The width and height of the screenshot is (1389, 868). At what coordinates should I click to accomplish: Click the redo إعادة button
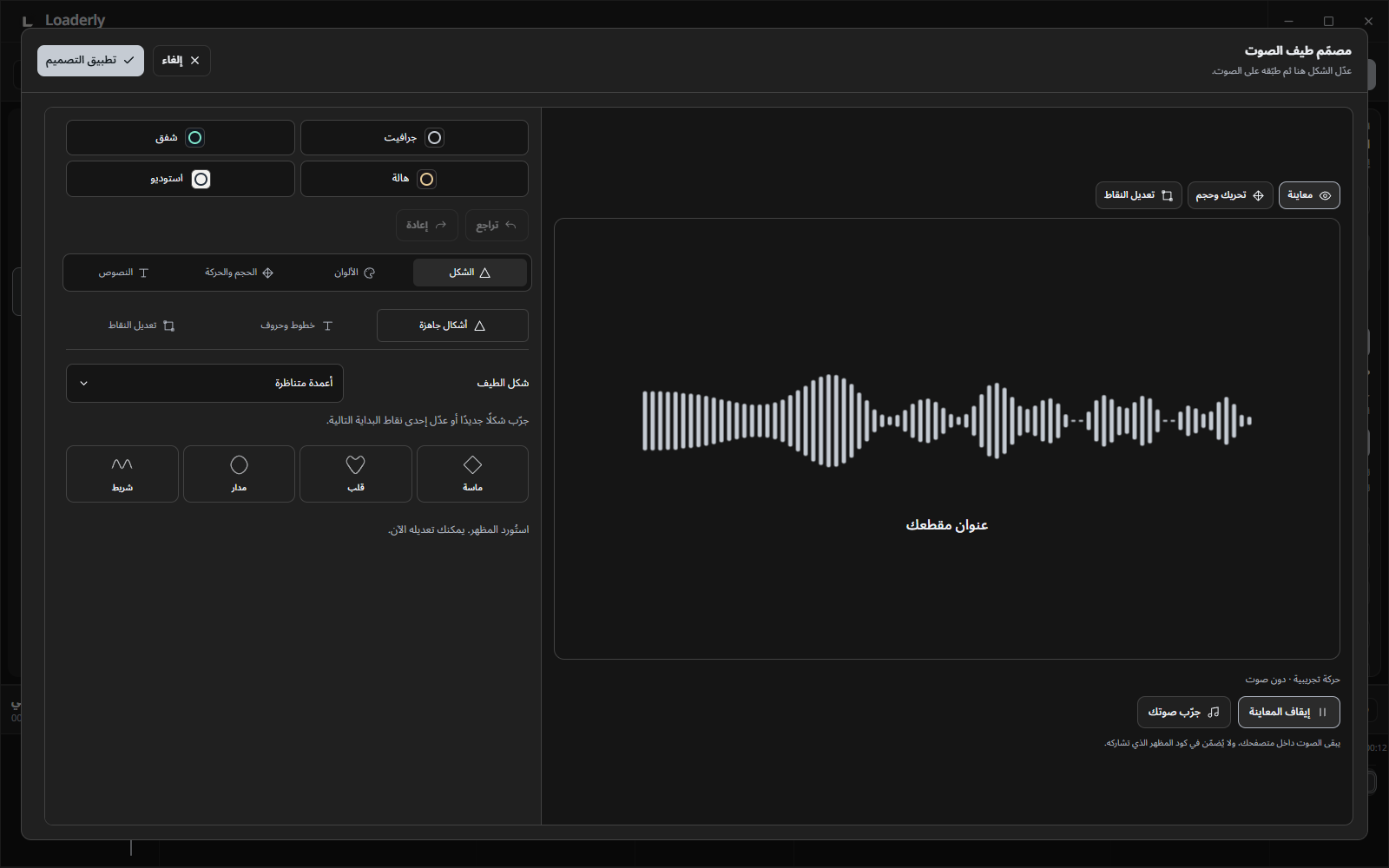tap(426, 226)
